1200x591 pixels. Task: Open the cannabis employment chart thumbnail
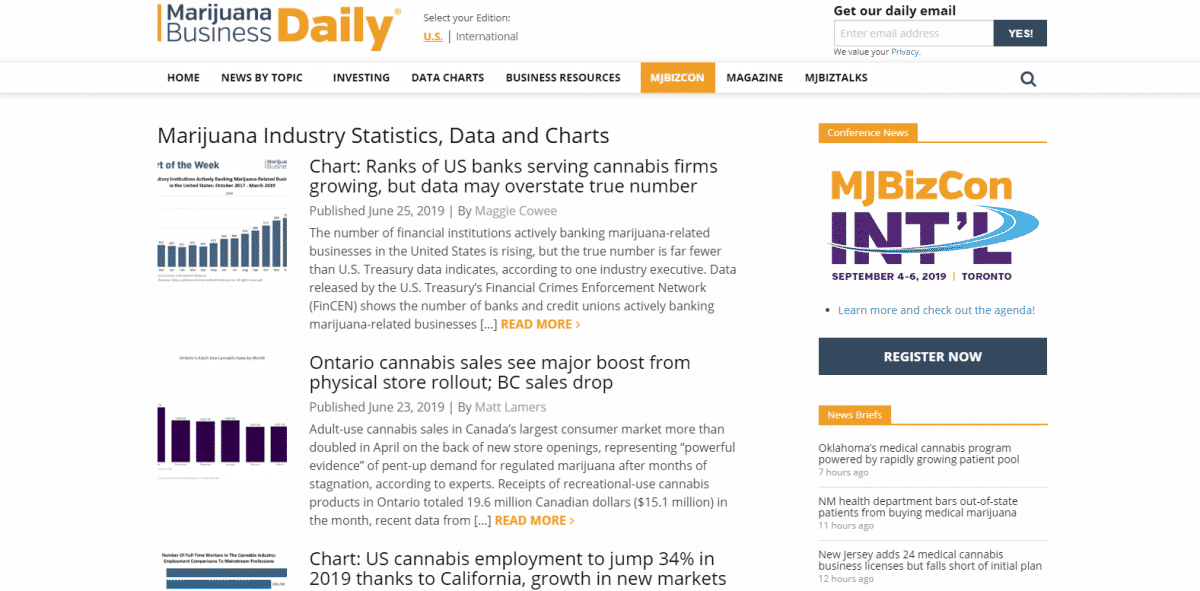222,568
